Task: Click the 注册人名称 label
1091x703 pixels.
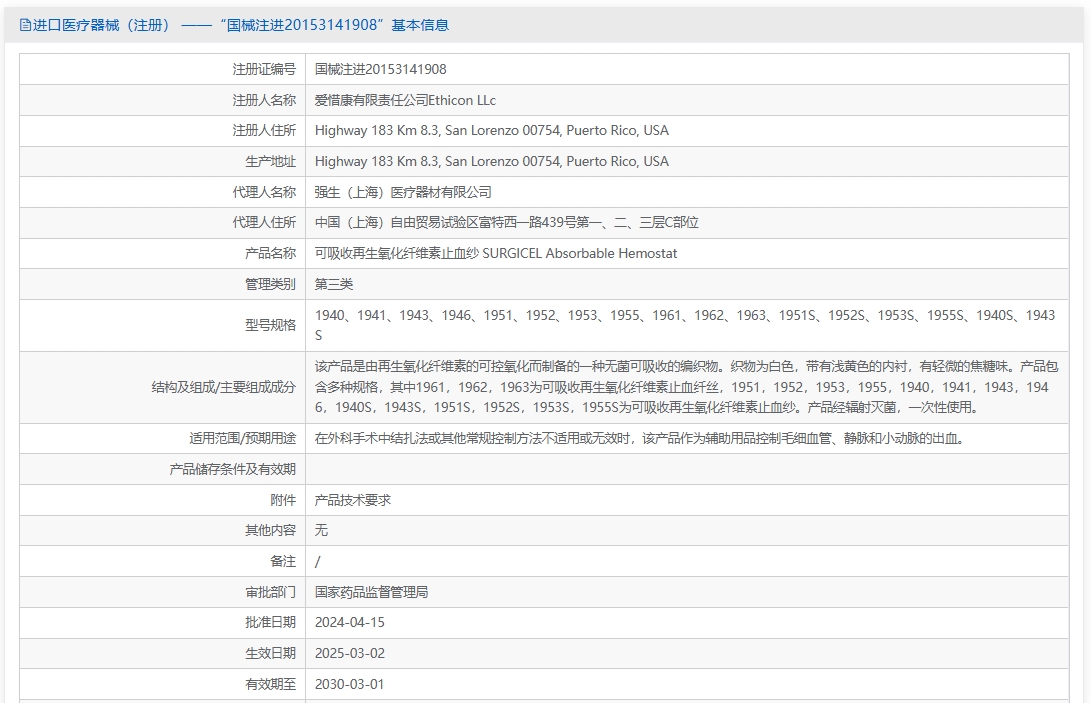Action: point(264,100)
